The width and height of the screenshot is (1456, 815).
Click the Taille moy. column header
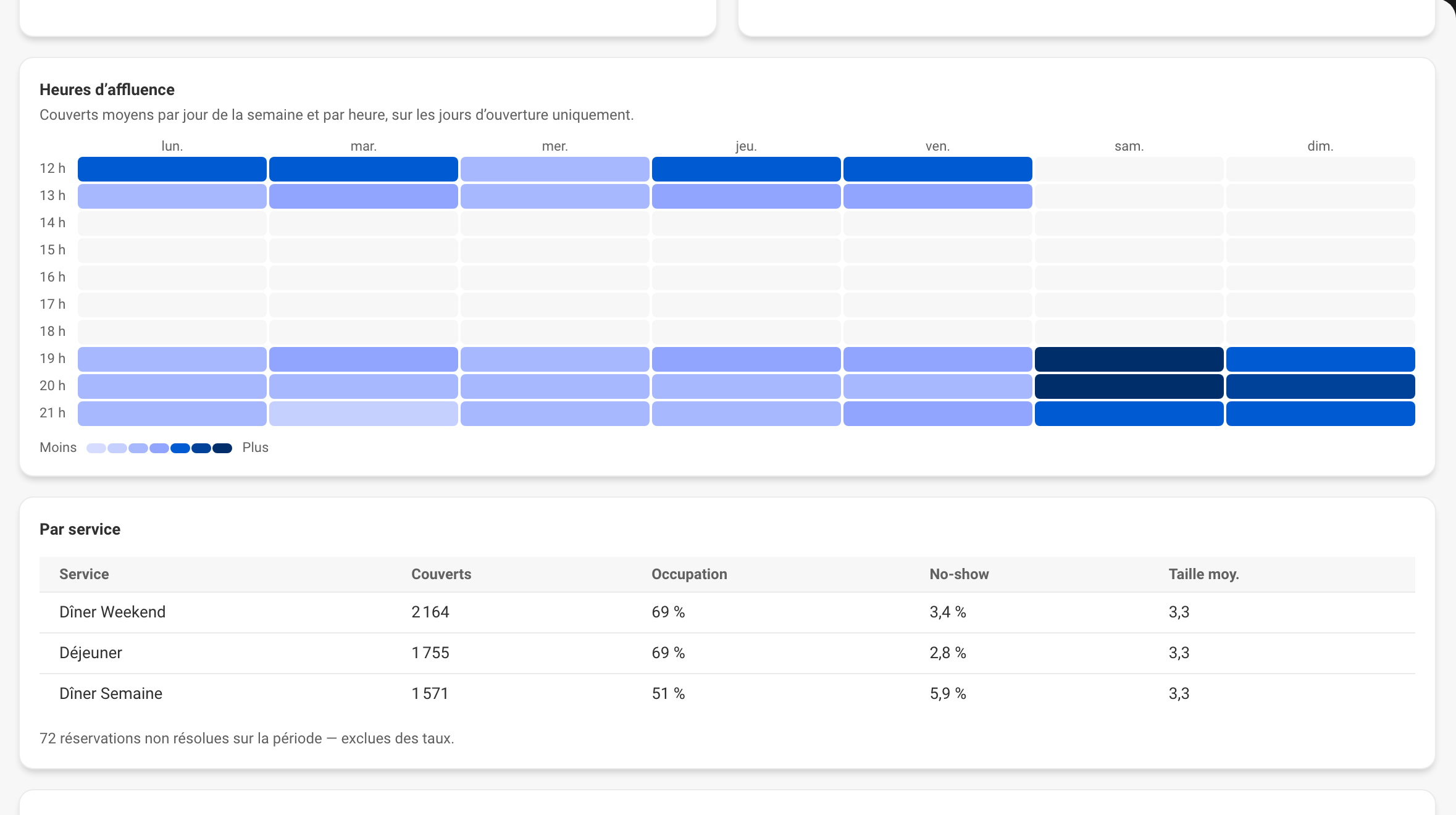pyautogui.click(x=1203, y=574)
